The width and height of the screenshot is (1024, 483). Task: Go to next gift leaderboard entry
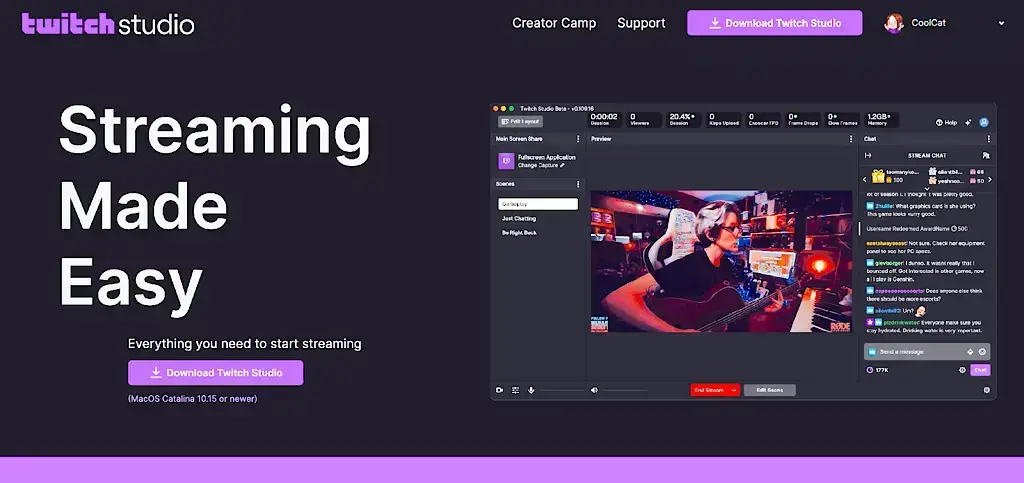click(x=990, y=179)
